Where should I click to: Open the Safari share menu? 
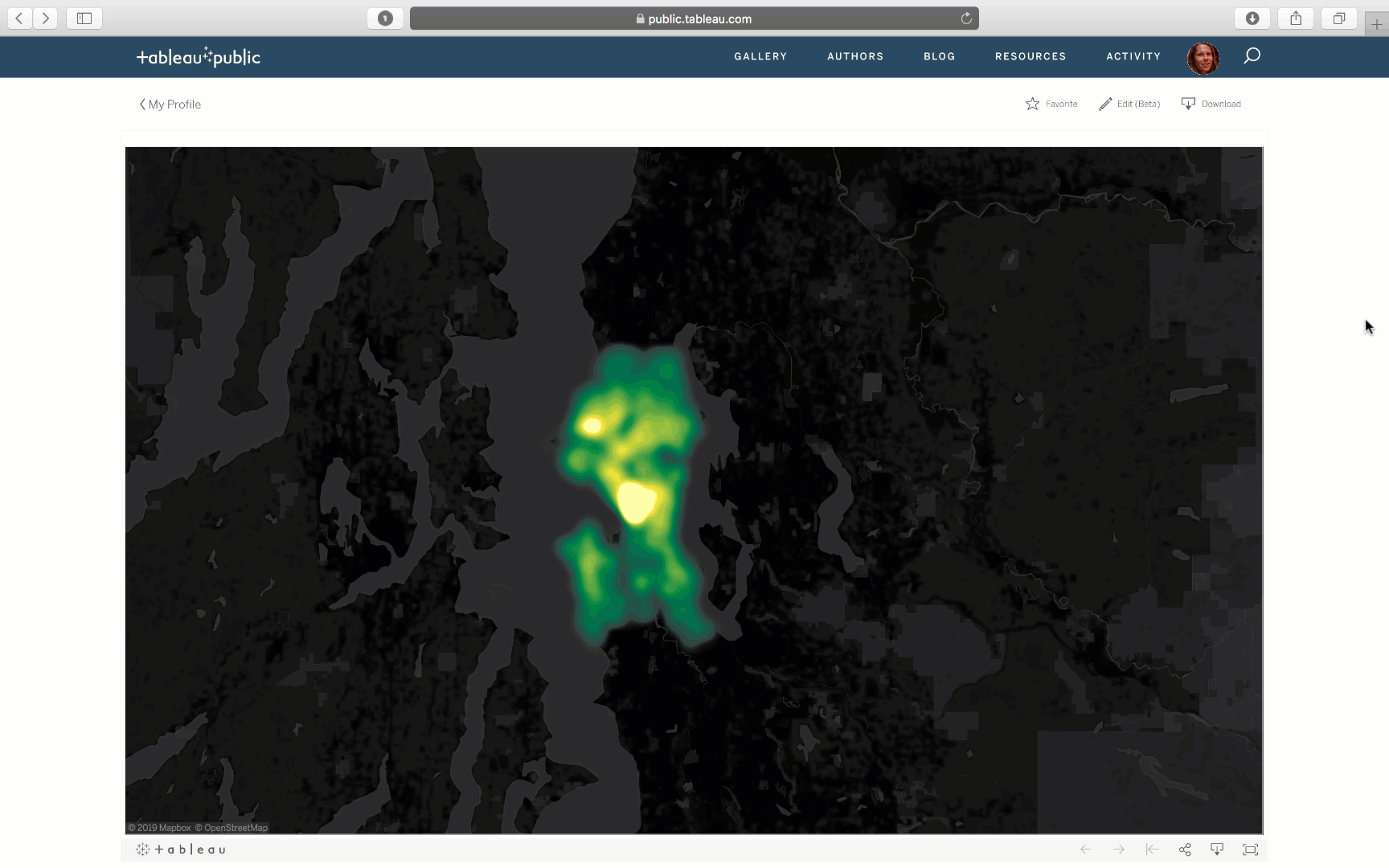pos(1296,18)
